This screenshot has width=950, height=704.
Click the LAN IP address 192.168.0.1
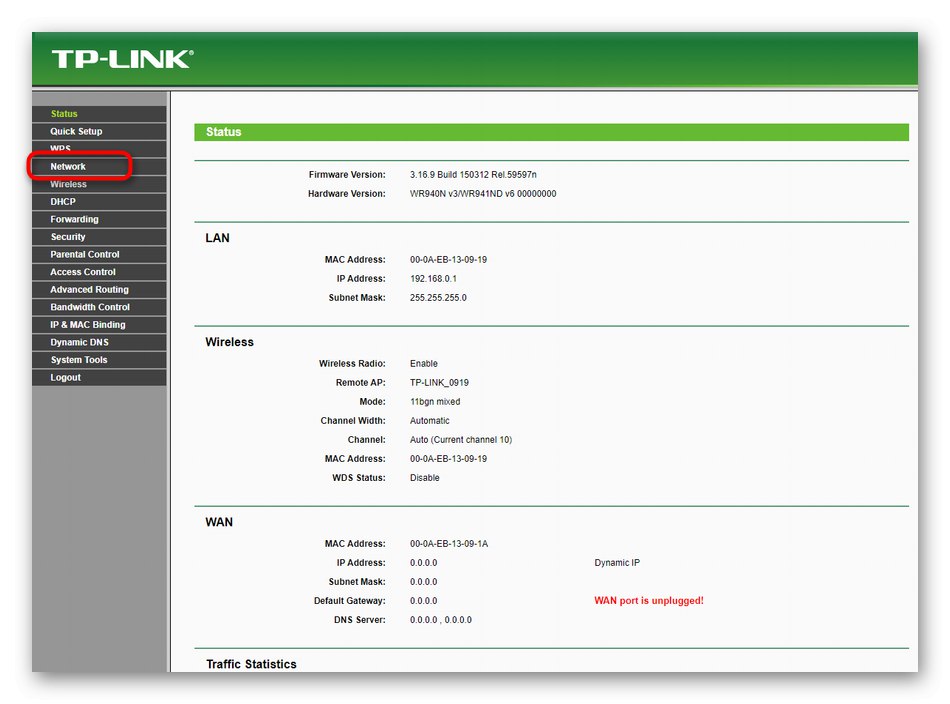433,279
